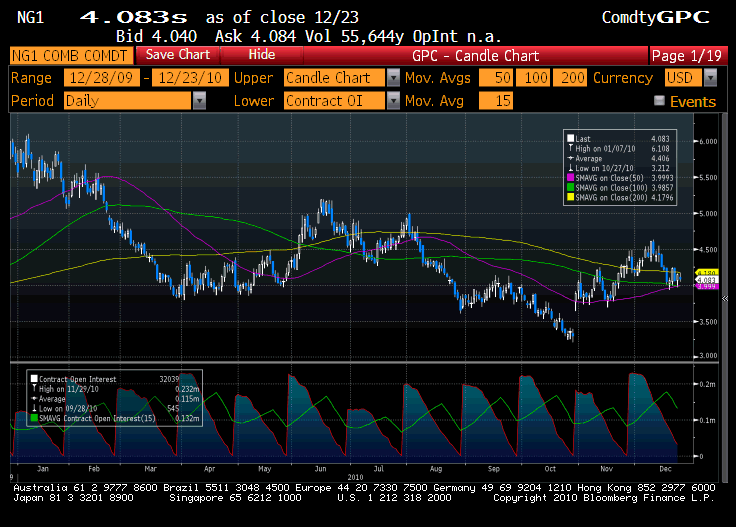Expand the Upper Candle Chart dropdown
Viewport: 736px width, 527px height.
point(394,78)
